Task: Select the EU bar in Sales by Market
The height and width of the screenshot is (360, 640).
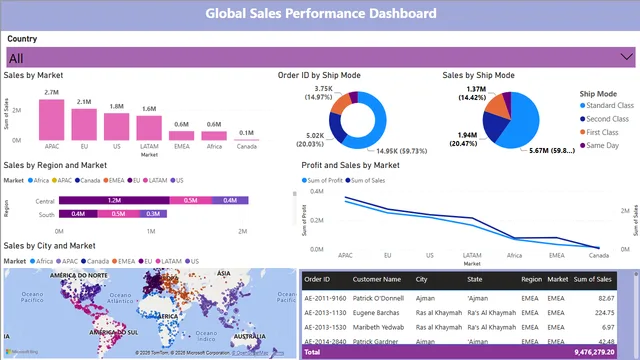Action: tap(84, 124)
